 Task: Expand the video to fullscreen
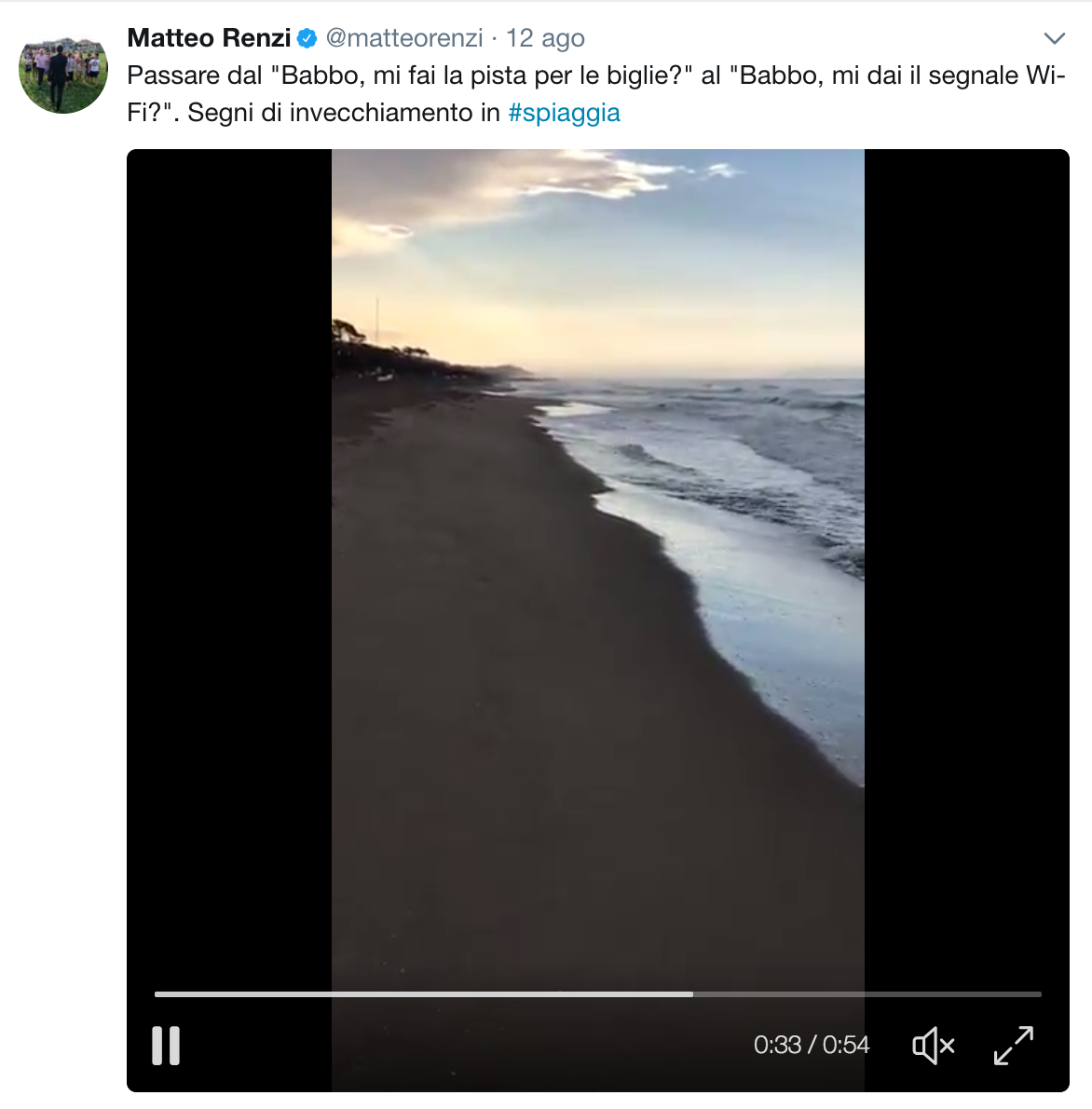[1014, 1046]
